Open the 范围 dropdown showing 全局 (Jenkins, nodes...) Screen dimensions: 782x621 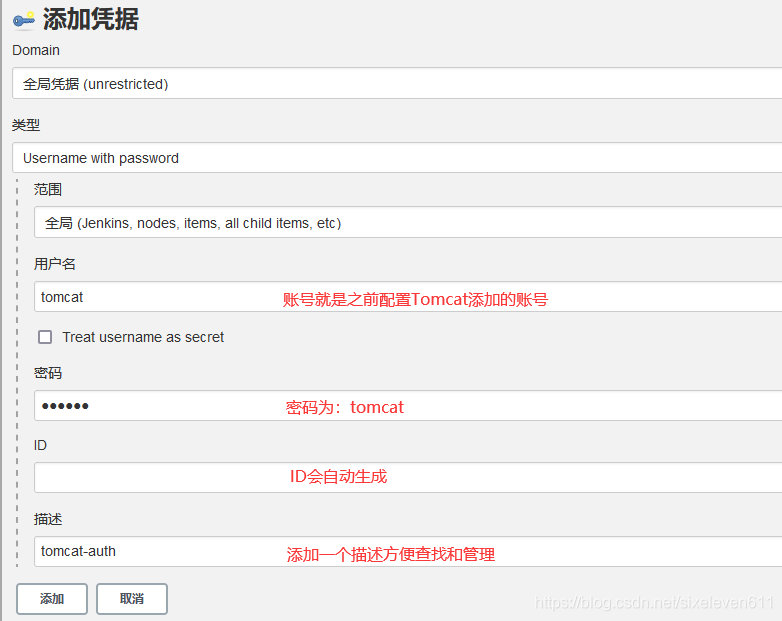click(408, 222)
